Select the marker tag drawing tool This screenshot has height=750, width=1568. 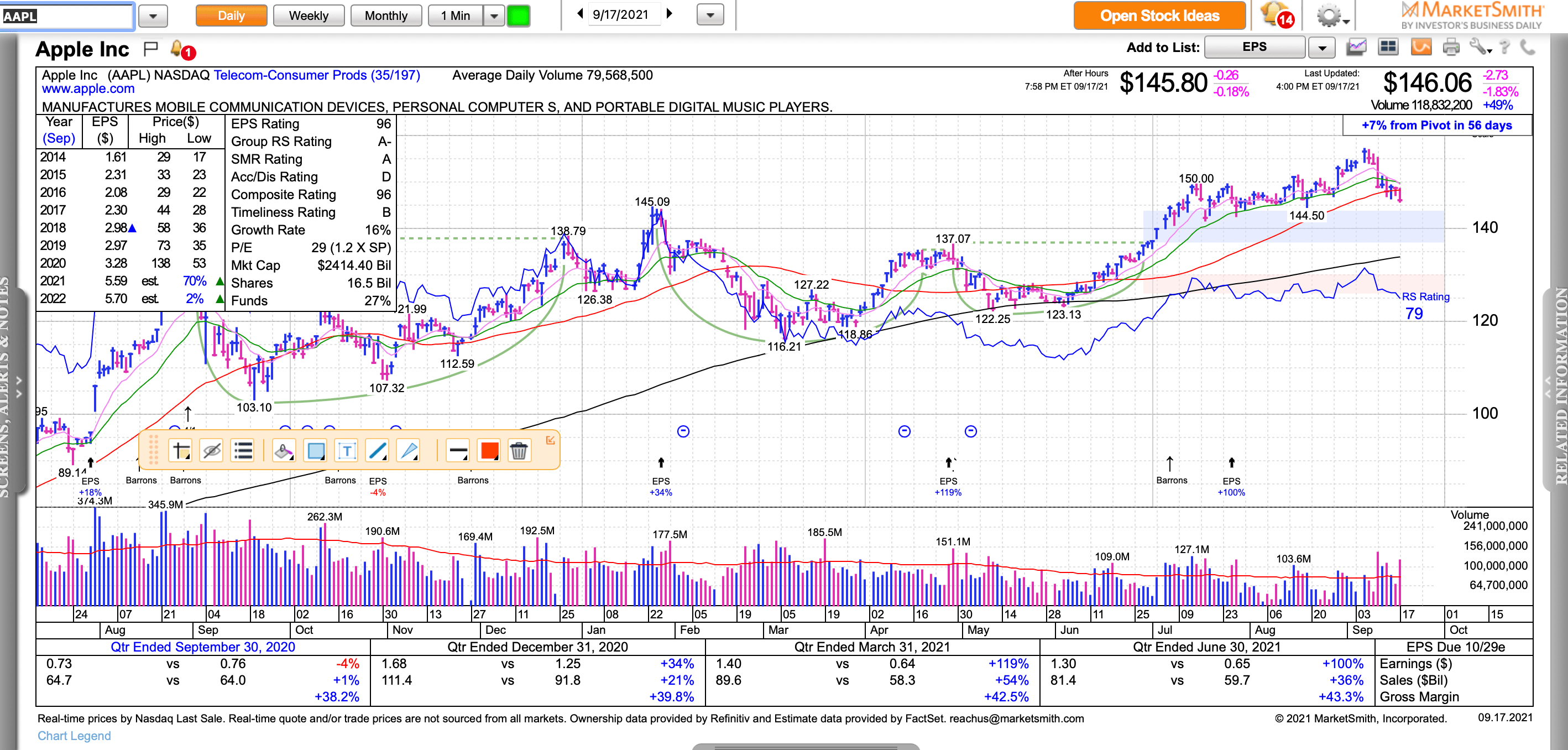click(284, 451)
